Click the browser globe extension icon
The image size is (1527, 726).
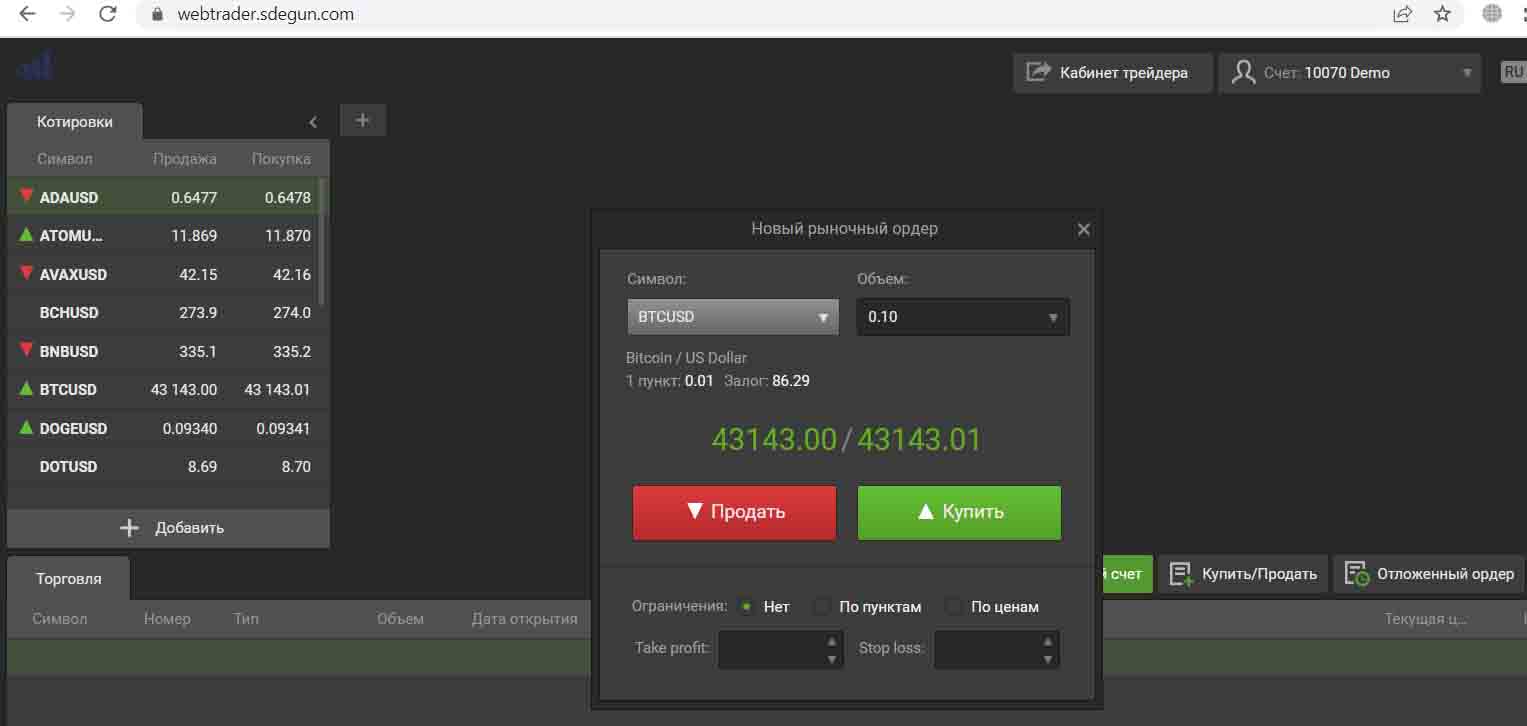click(x=1492, y=14)
